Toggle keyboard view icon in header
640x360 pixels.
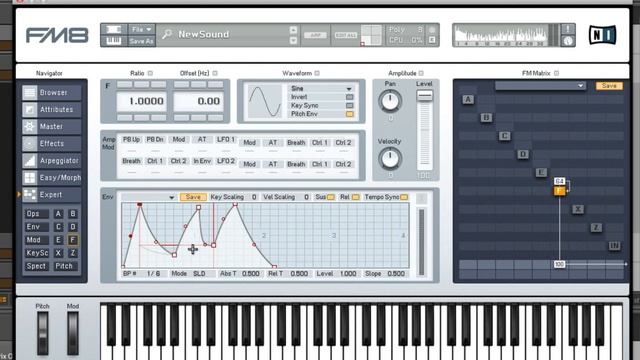pyautogui.click(x=113, y=41)
